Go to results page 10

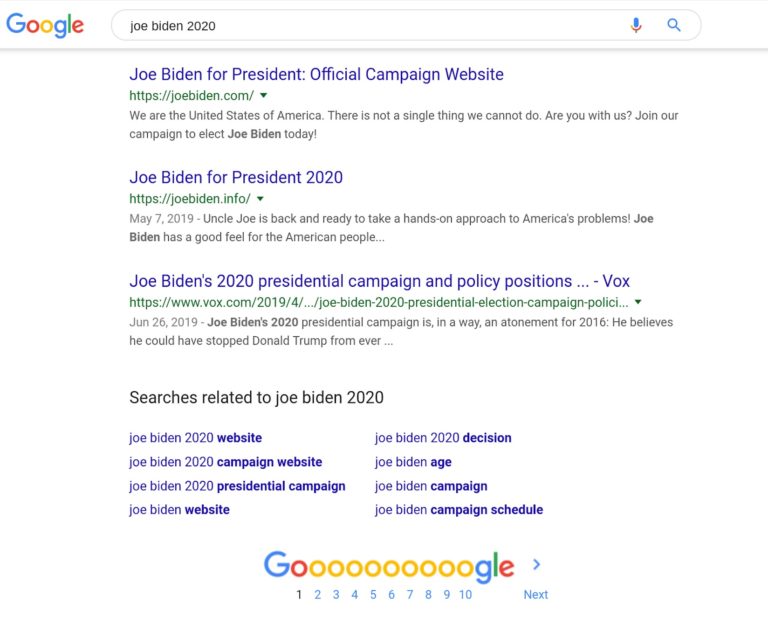[465, 595]
